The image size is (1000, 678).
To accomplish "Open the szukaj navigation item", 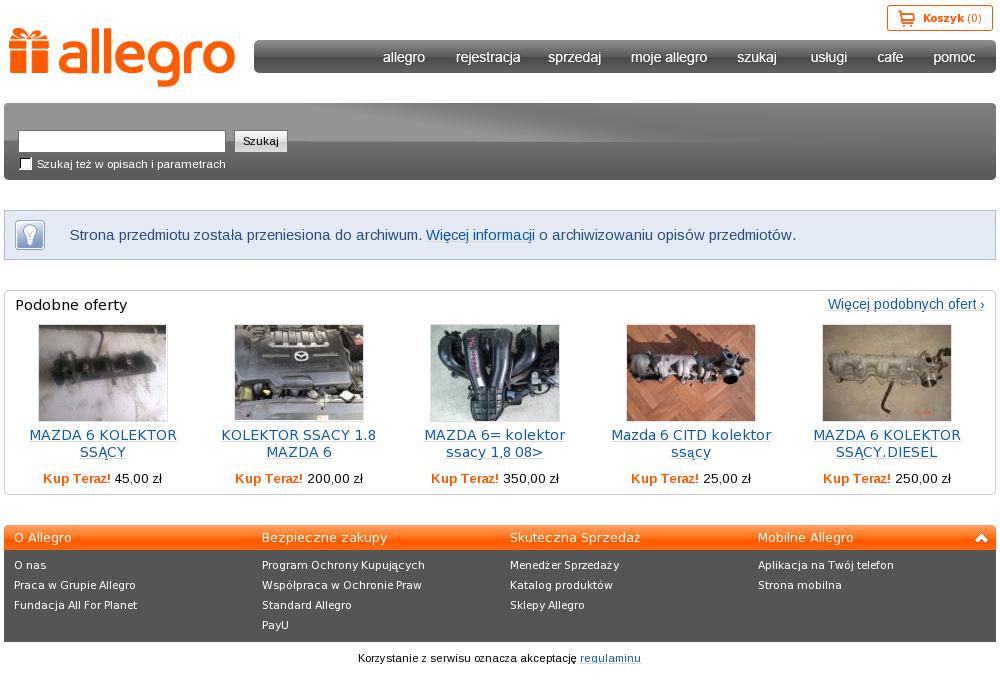I will click(x=757, y=57).
